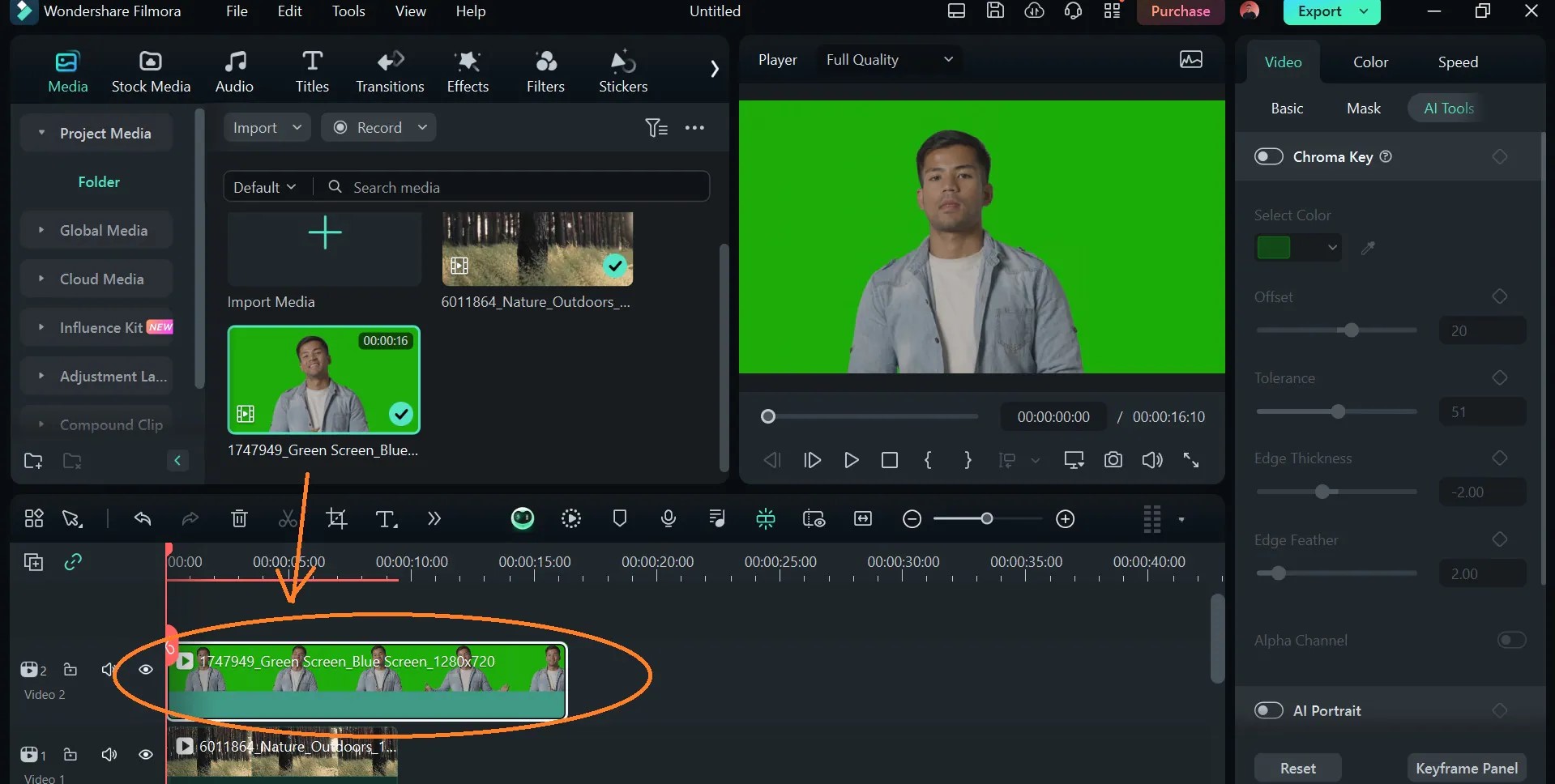The height and width of the screenshot is (784, 1555).
Task: Select the Folder item
Action: click(99, 182)
